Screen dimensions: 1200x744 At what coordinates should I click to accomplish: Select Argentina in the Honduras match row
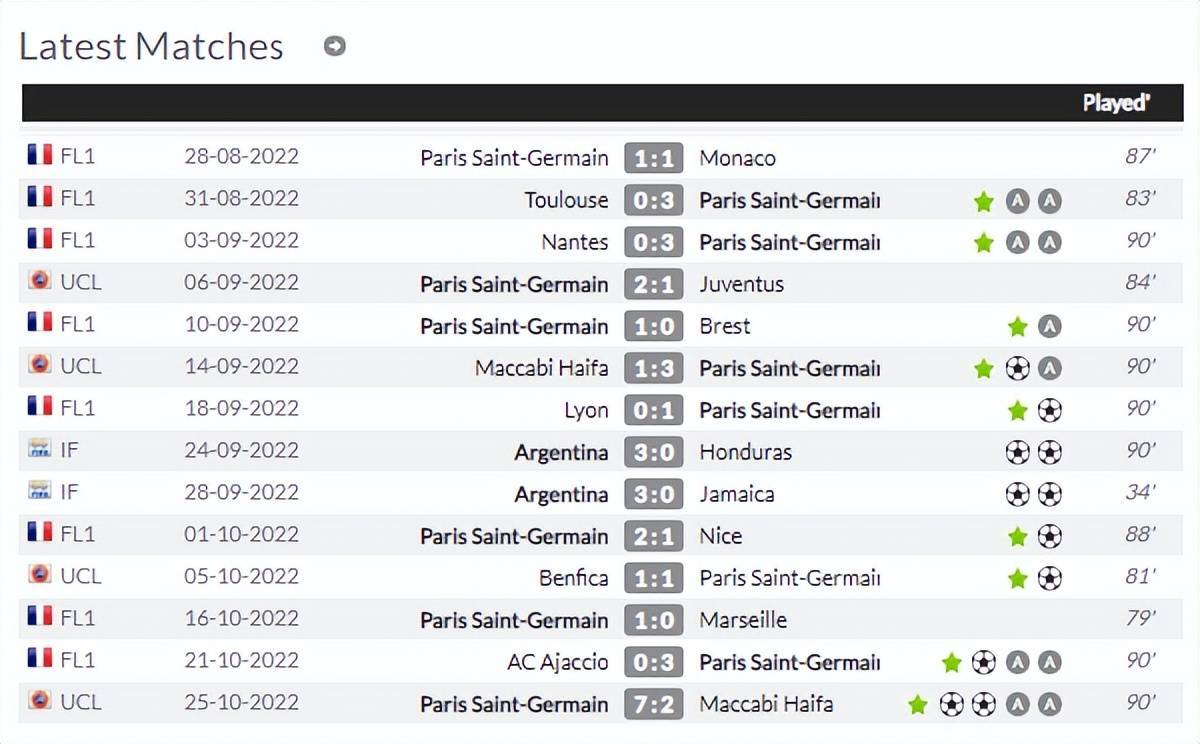point(561,452)
